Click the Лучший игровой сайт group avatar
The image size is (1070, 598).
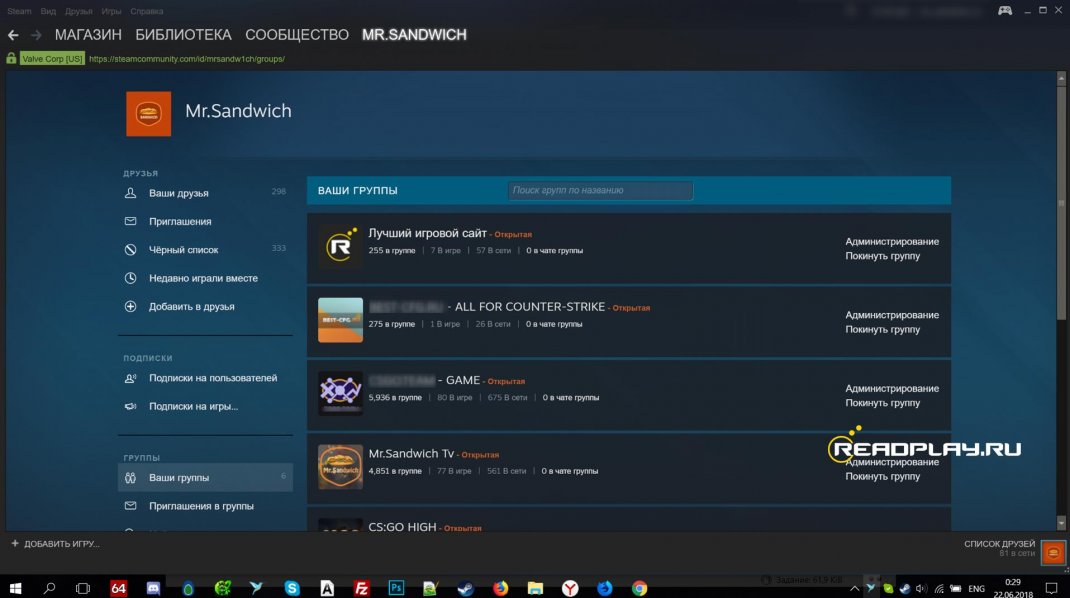click(341, 246)
